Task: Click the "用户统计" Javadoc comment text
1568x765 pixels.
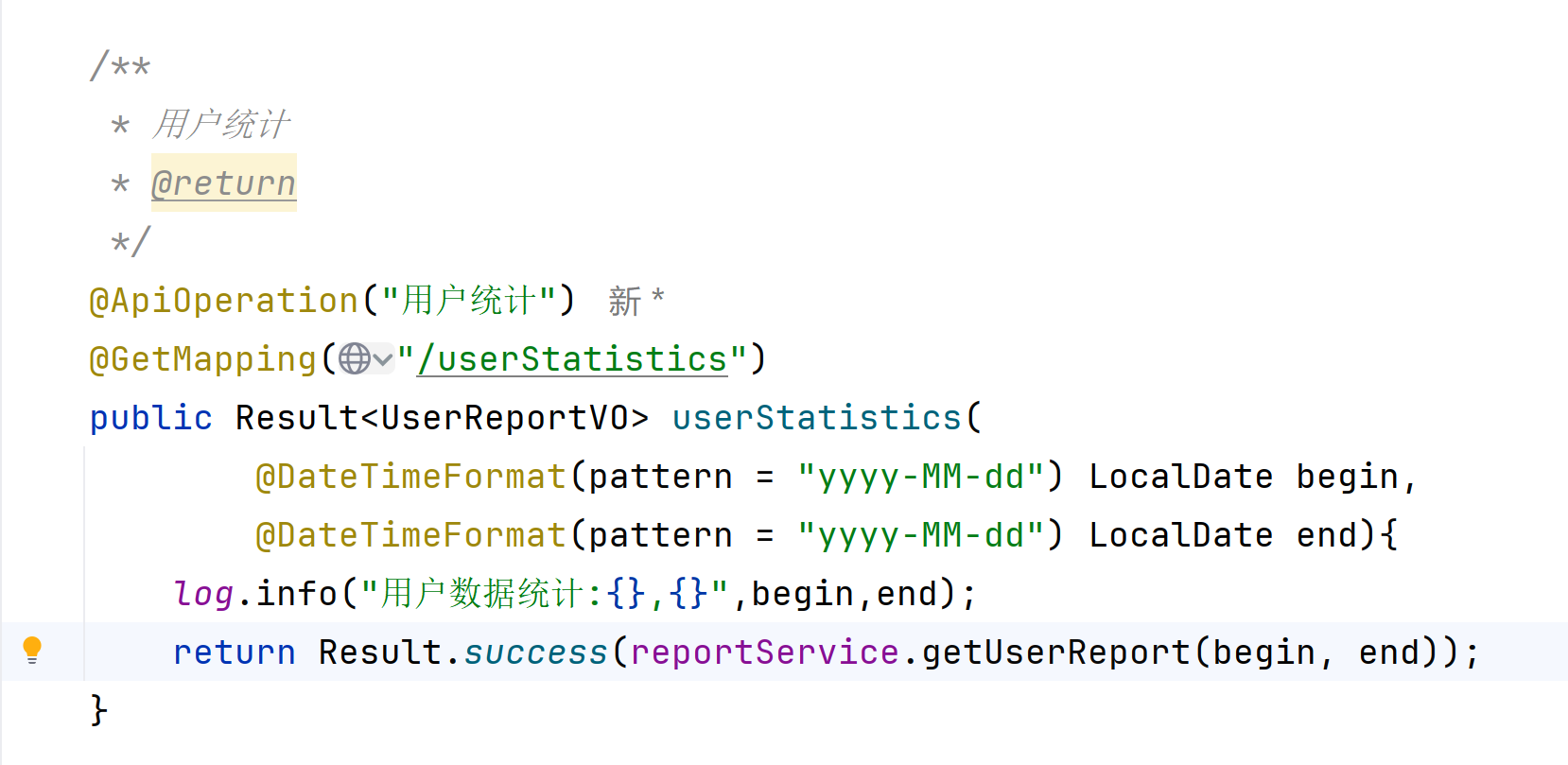Action: [x=221, y=124]
